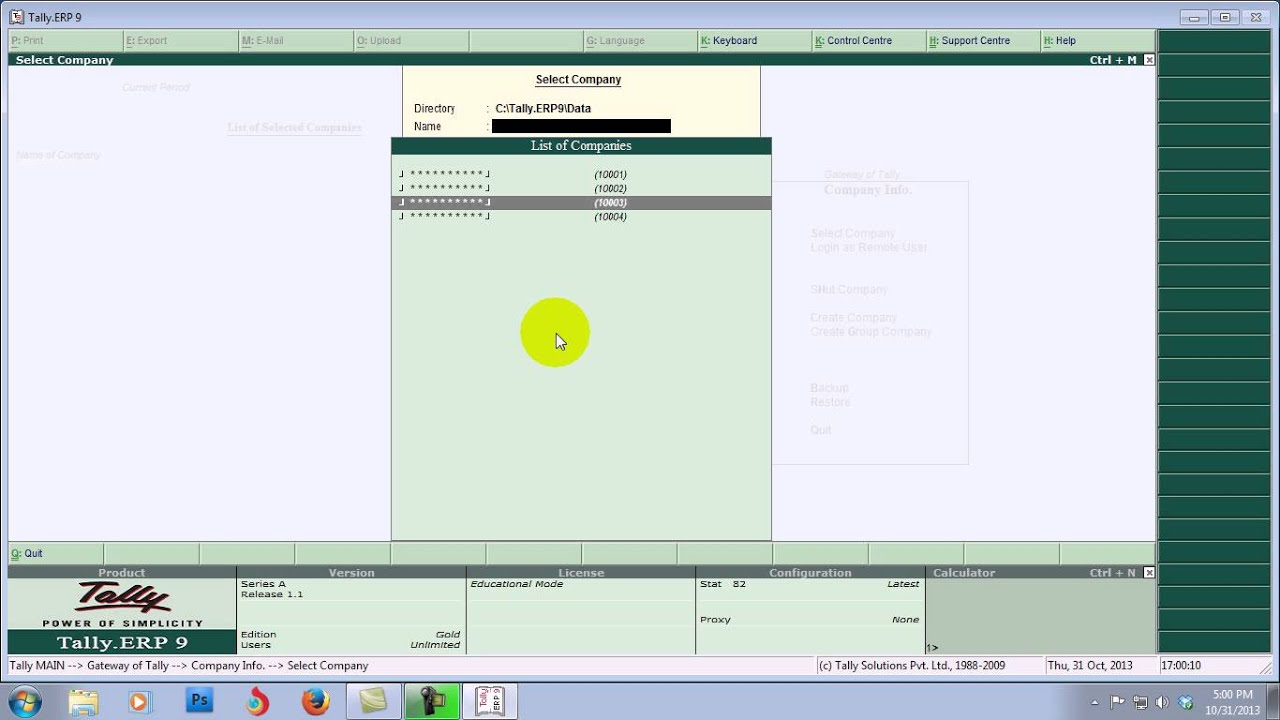Select company with code (10002)

pyautogui.click(x=581, y=188)
